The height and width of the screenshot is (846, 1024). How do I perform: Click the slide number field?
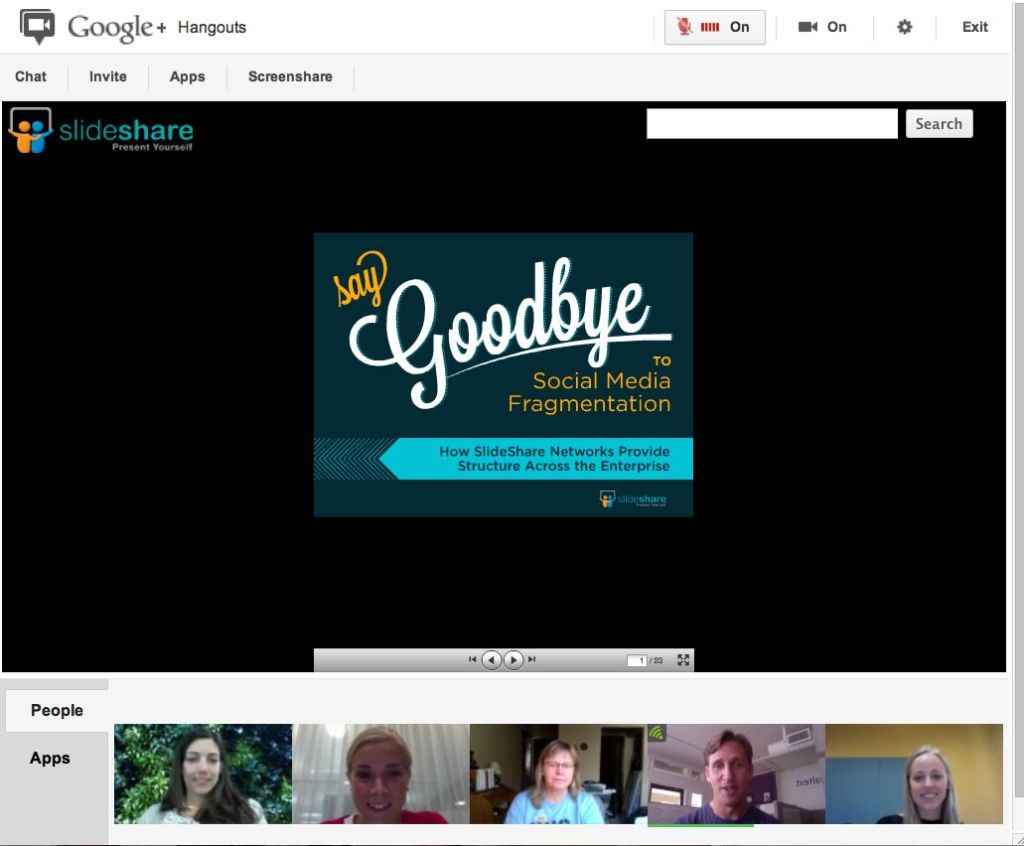(x=637, y=660)
